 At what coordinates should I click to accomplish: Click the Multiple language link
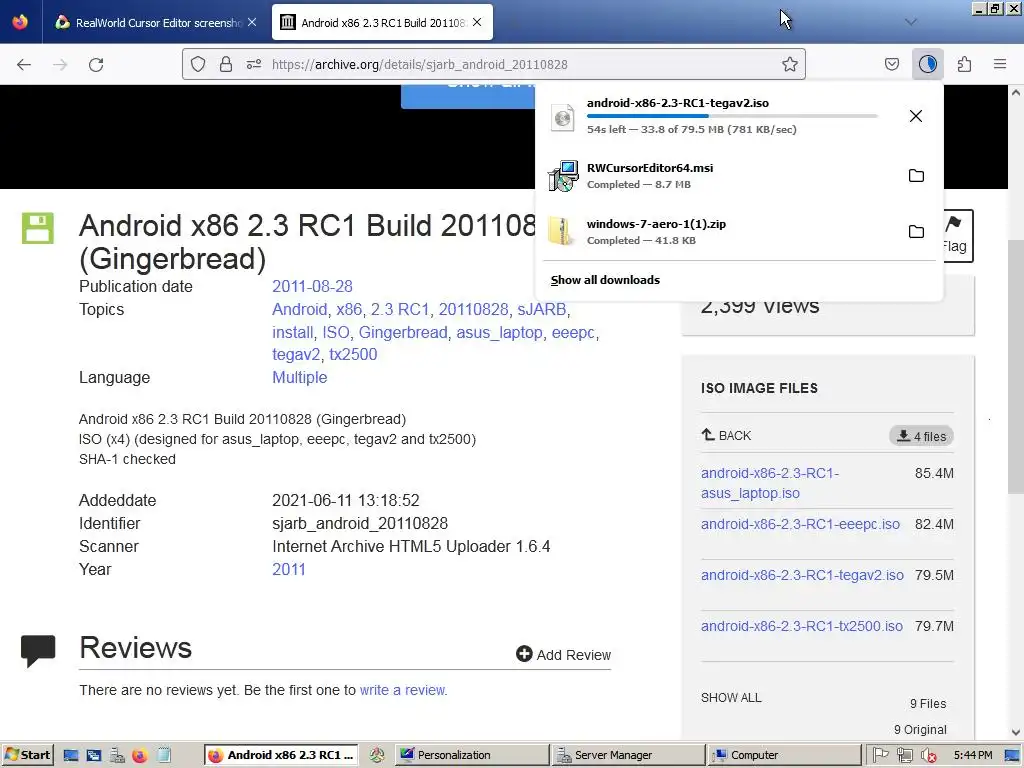click(300, 377)
